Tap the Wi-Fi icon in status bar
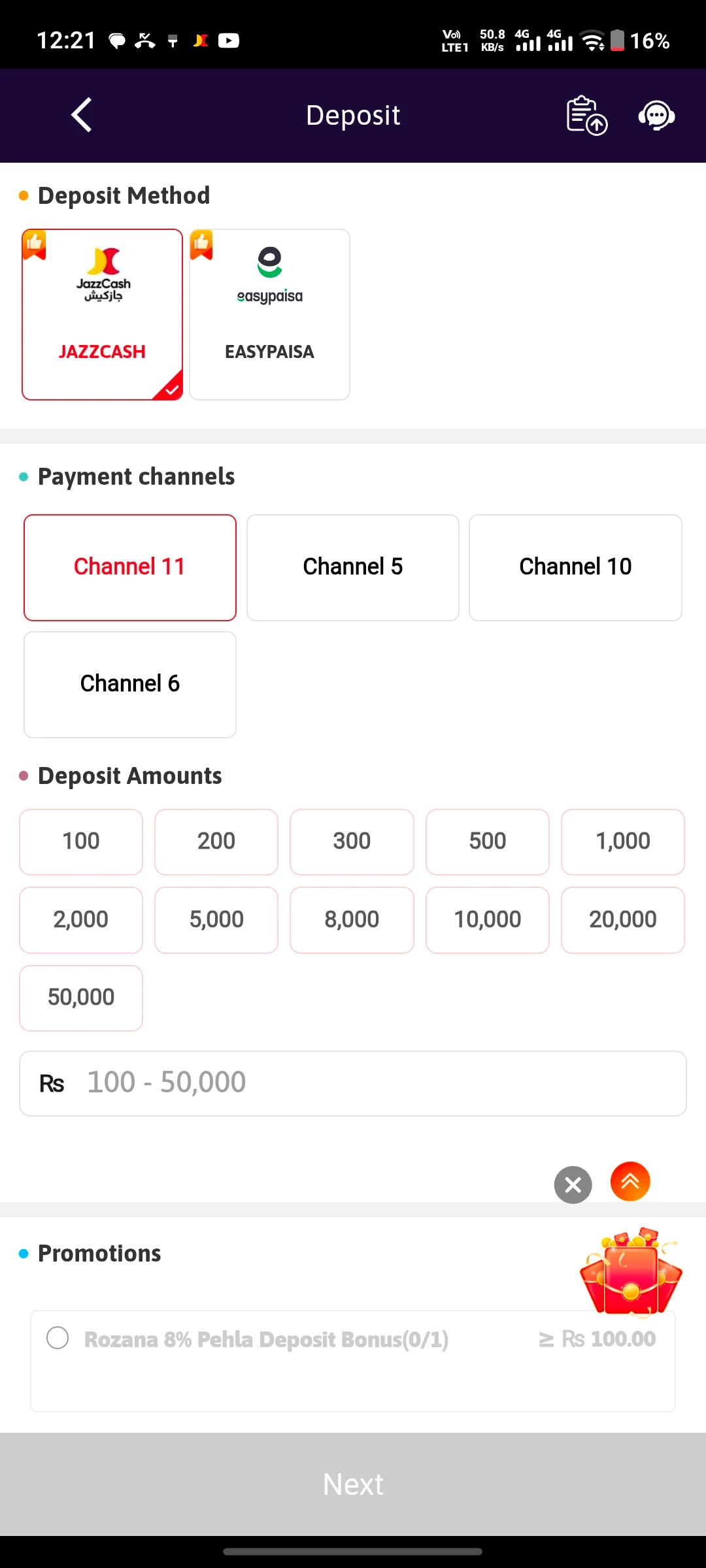 pyautogui.click(x=593, y=41)
